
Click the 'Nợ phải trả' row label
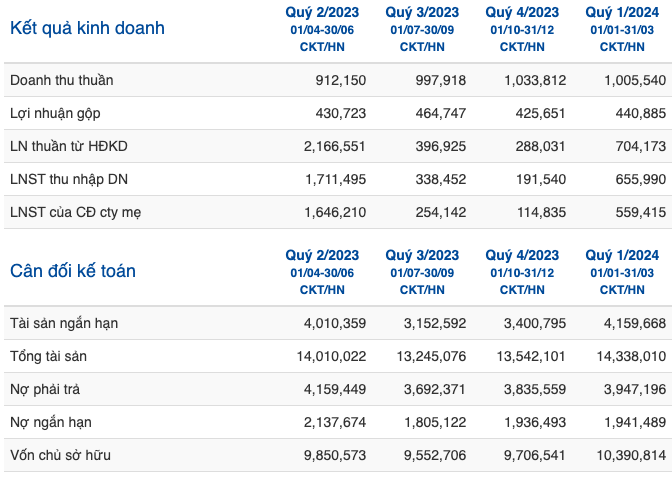[45, 389]
